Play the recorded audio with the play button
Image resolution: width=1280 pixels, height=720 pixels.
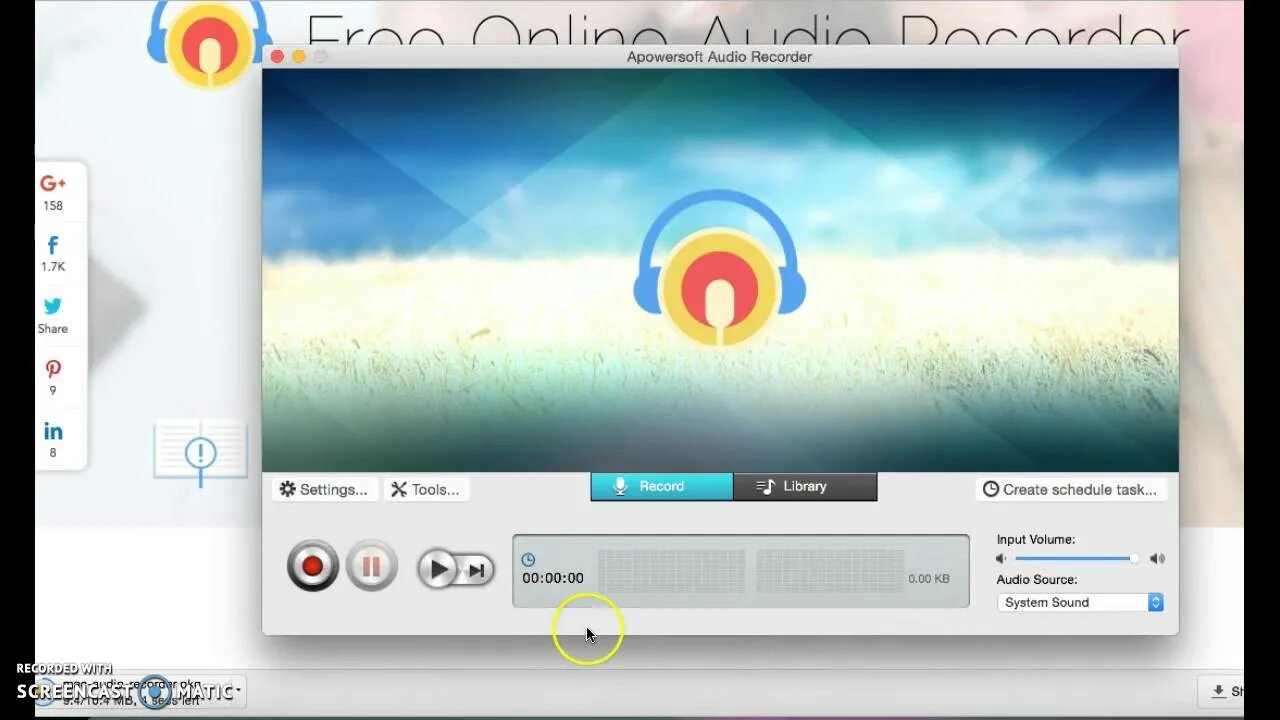tap(438, 569)
